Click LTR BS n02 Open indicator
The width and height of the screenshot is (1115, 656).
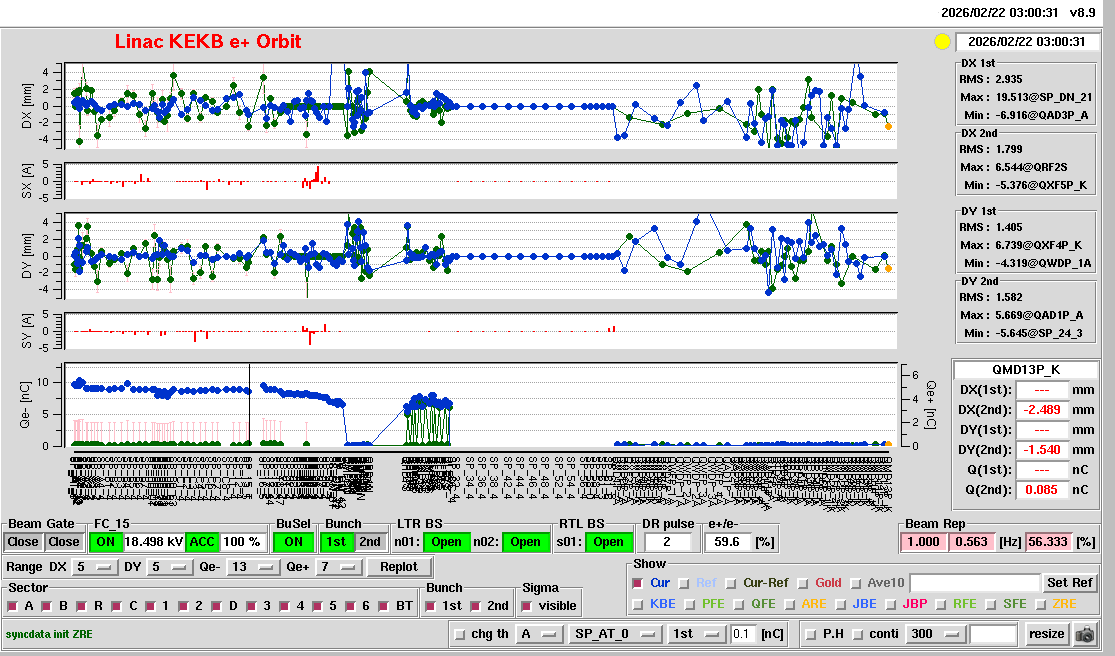pyautogui.click(x=526, y=542)
